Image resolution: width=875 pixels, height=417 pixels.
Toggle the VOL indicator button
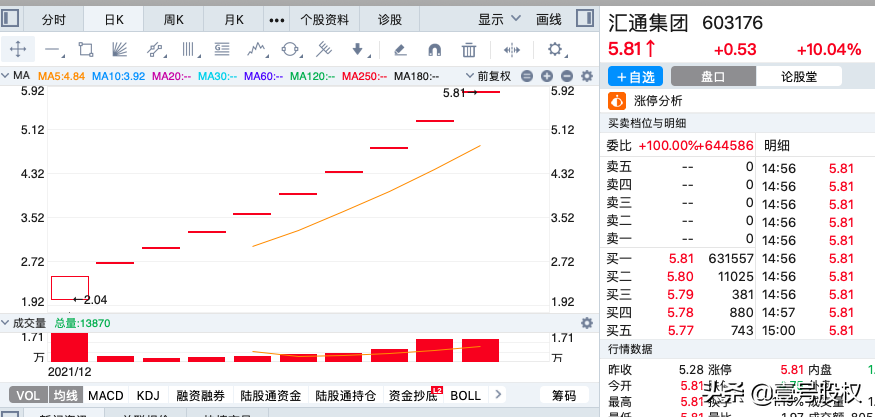(x=28, y=395)
